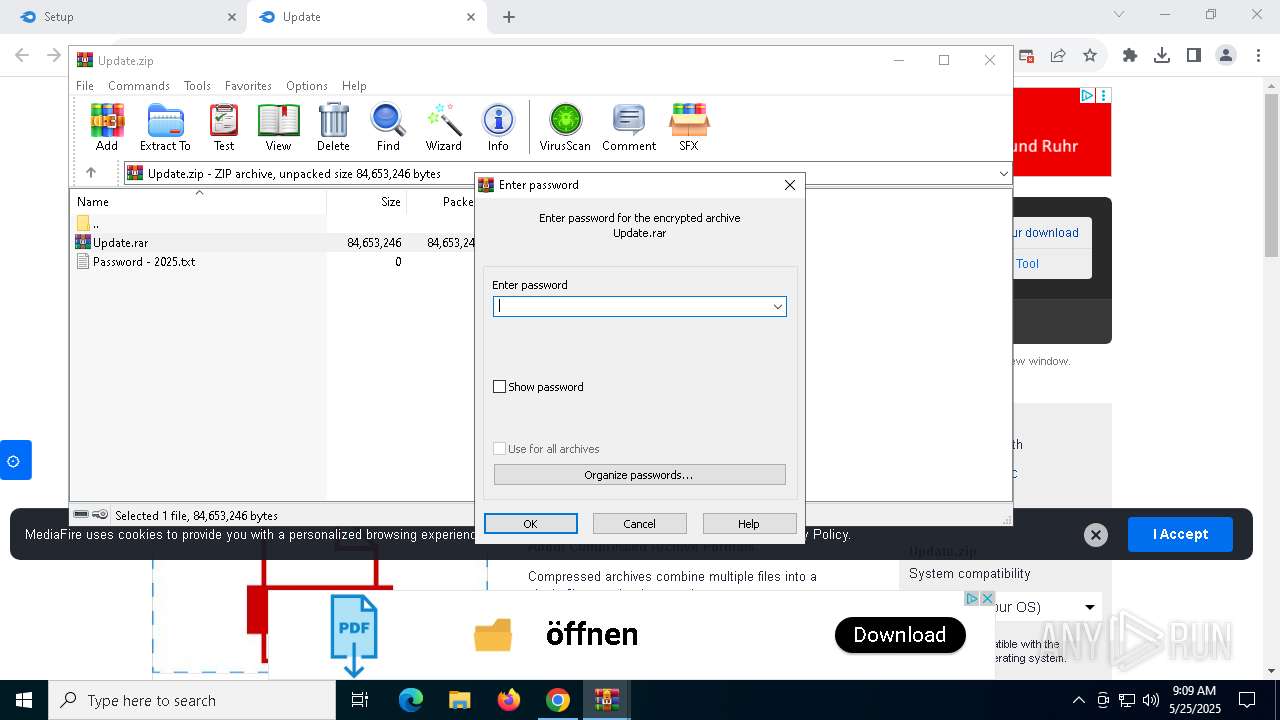Open the Wizard tool icon

click(443, 127)
